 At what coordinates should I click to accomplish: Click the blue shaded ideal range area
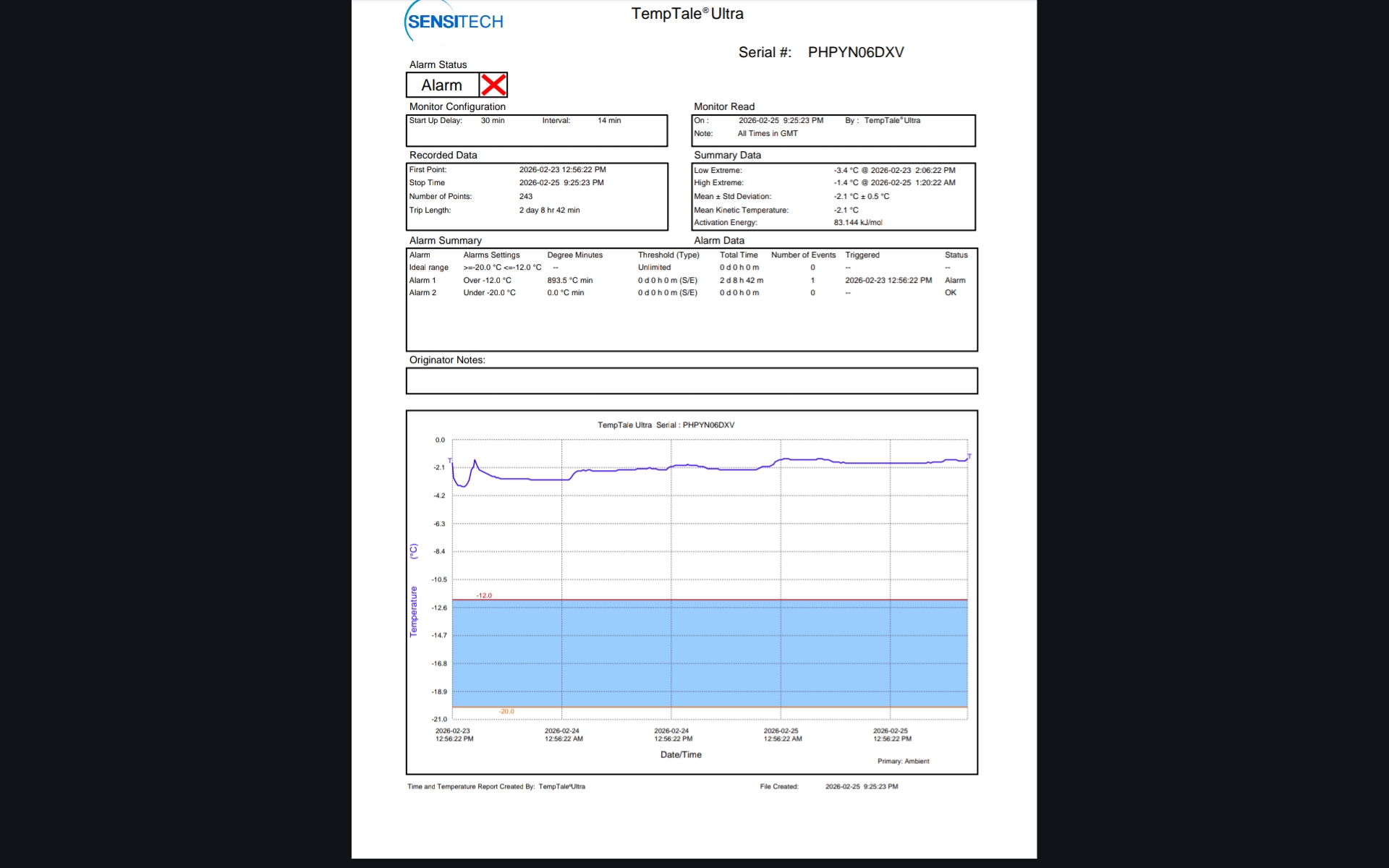pos(709,652)
